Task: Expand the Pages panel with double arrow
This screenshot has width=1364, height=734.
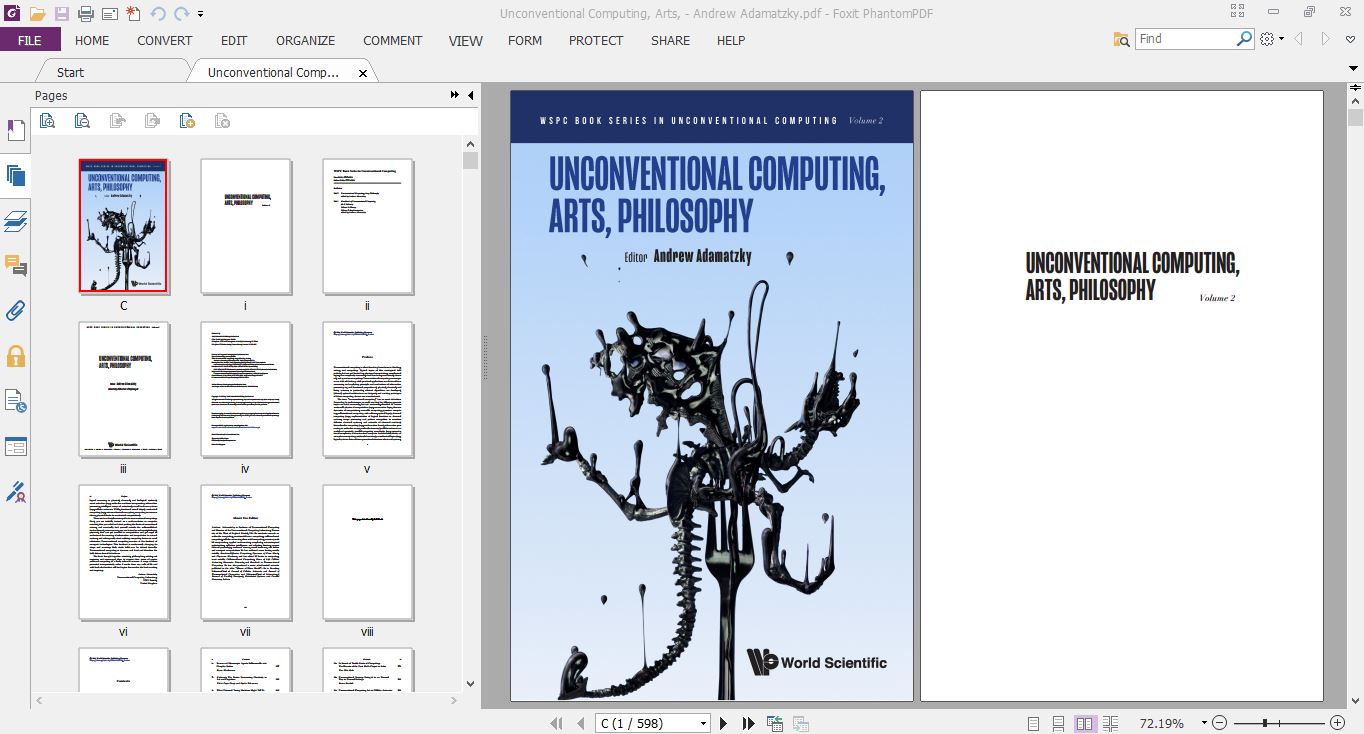Action: click(455, 95)
